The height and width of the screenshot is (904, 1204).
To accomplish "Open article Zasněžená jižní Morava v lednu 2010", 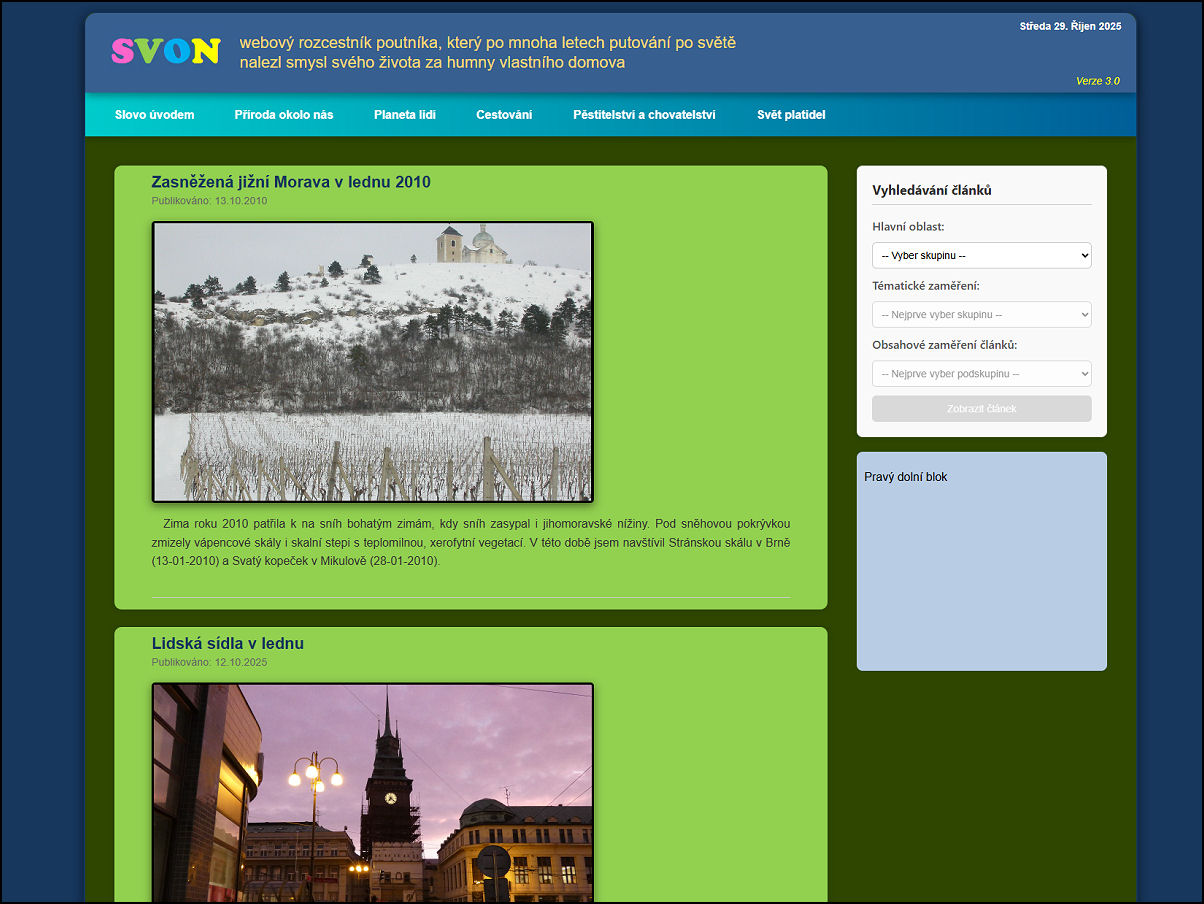I will click(291, 182).
